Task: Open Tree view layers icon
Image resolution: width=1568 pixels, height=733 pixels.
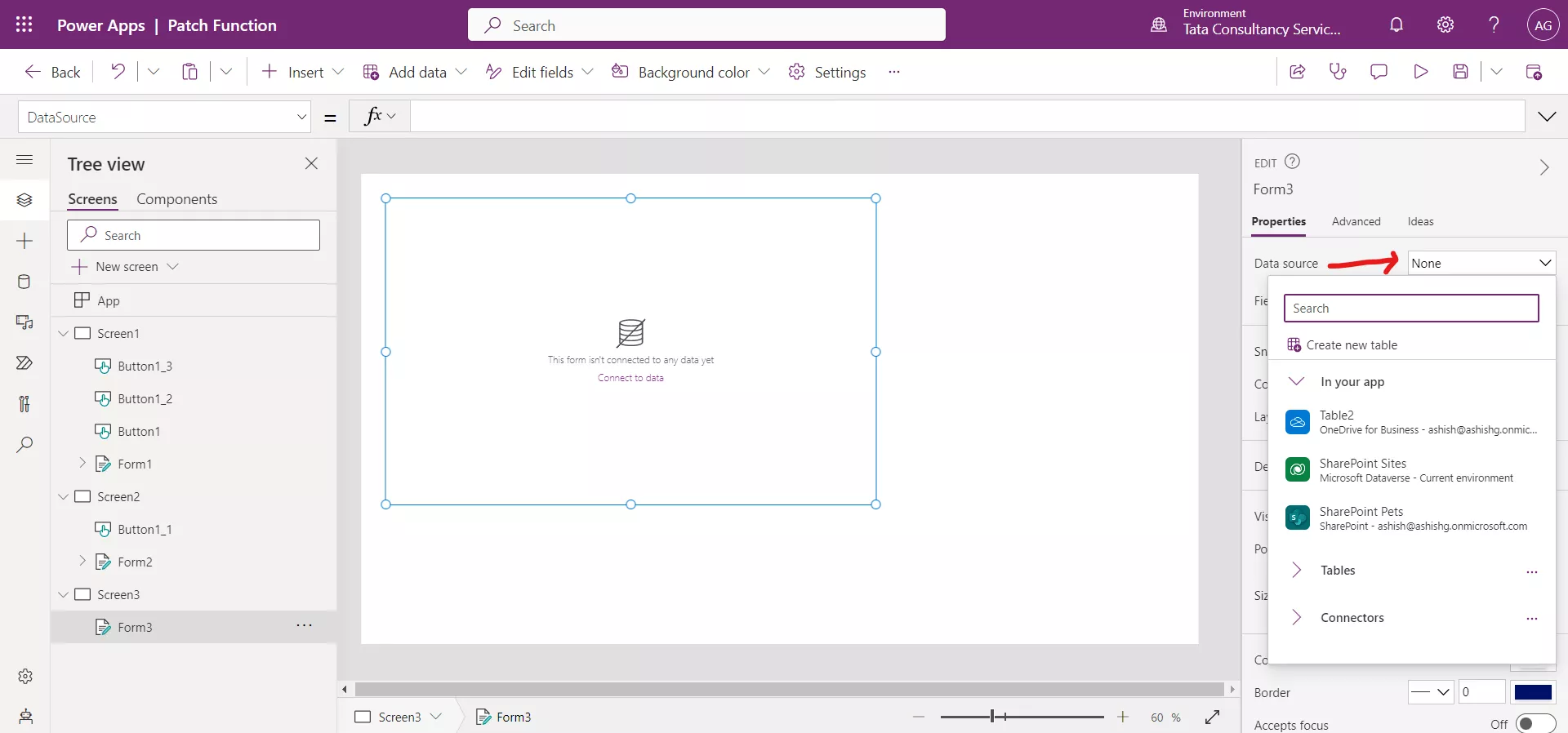Action: tap(24, 200)
